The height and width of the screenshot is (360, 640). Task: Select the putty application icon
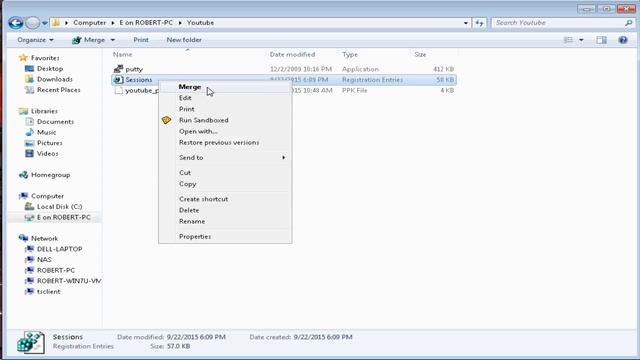tap(118, 69)
